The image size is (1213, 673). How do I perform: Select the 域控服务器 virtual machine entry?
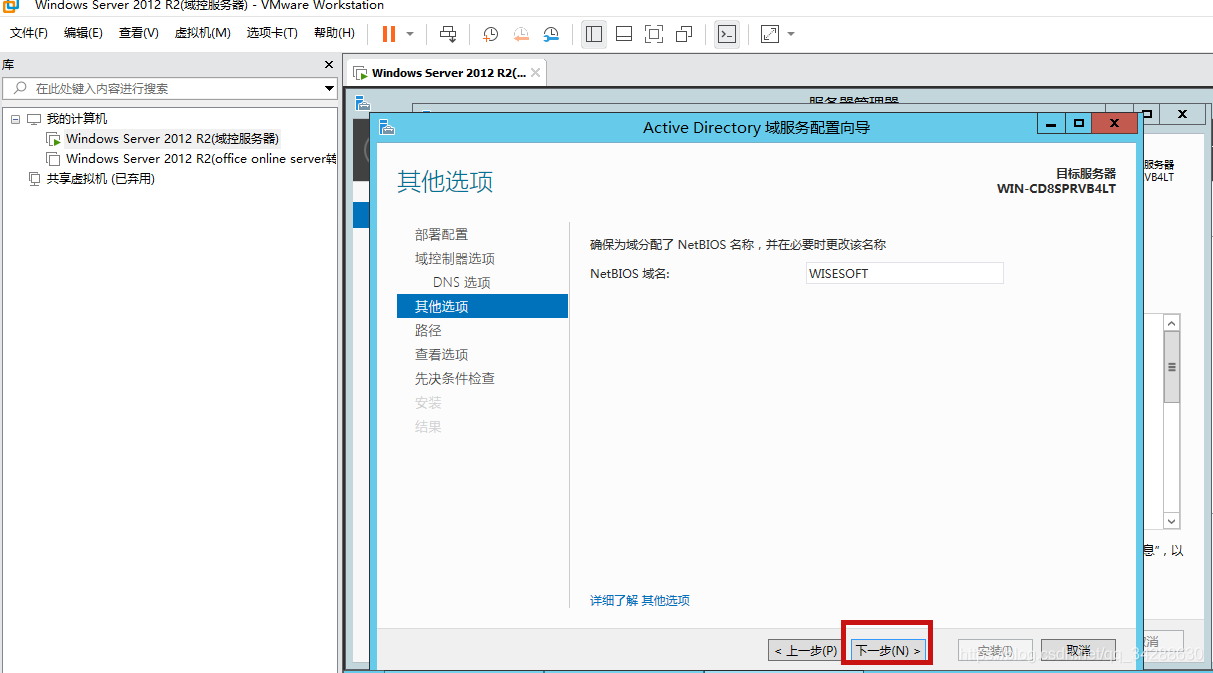172,139
